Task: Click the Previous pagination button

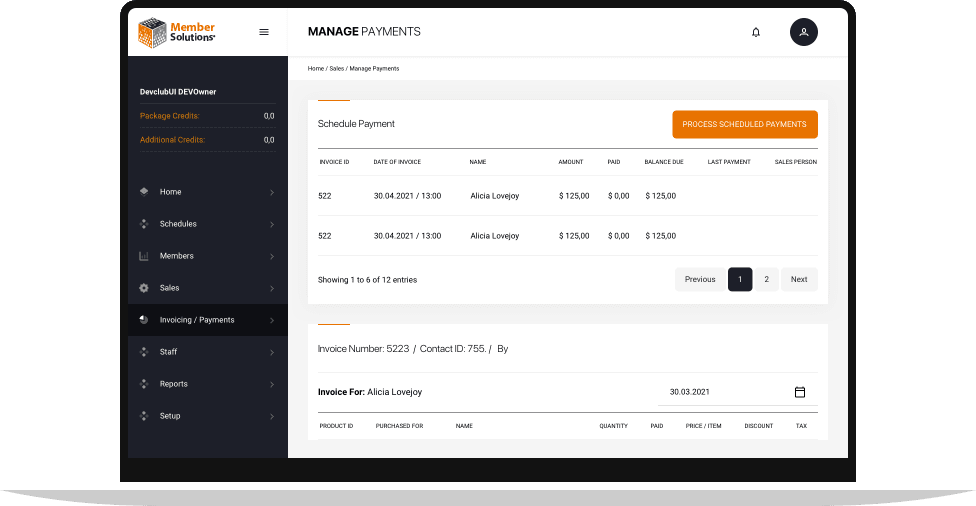Action: (700, 279)
